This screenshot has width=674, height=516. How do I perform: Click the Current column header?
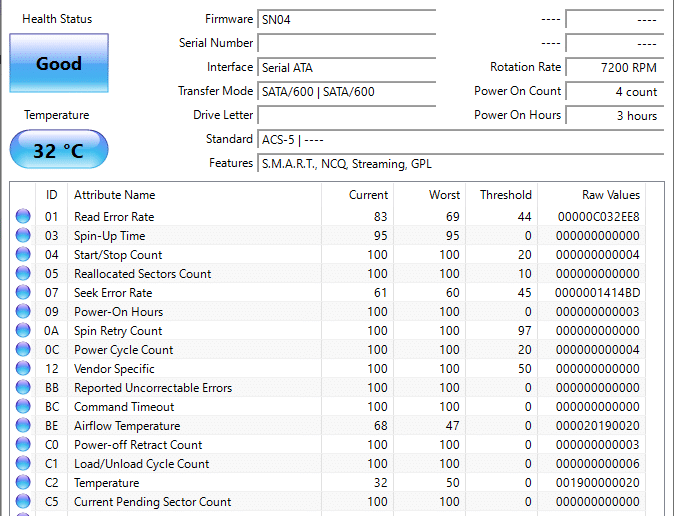pos(357,195)
